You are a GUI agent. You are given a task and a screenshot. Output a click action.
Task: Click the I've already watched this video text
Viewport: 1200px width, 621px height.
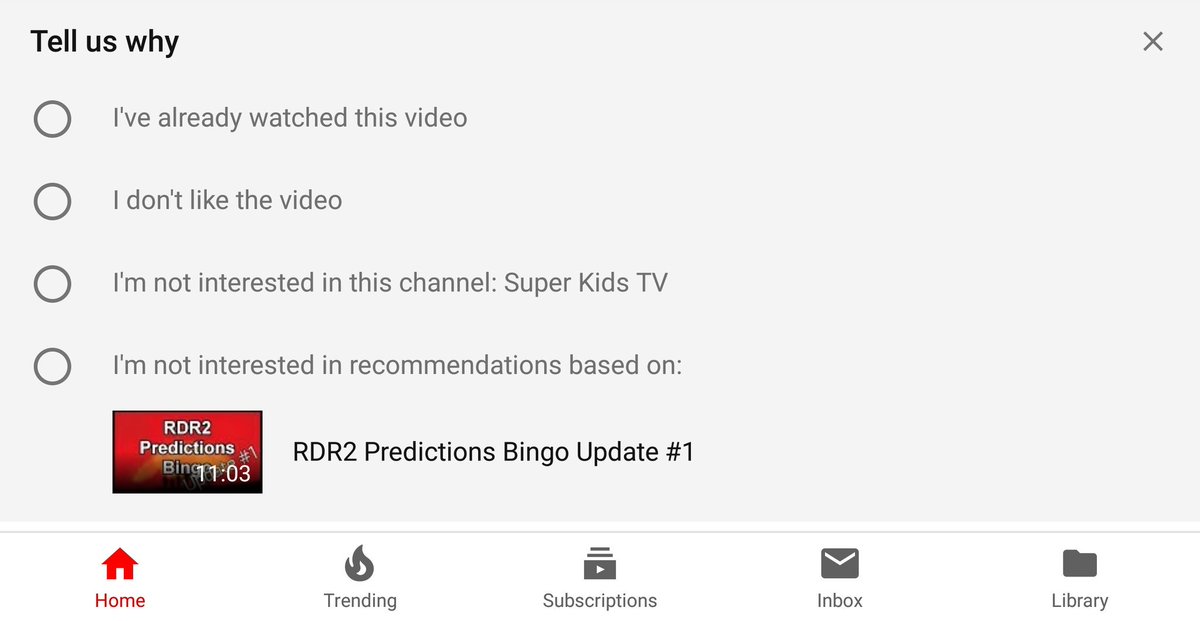(x=290, y=118)
